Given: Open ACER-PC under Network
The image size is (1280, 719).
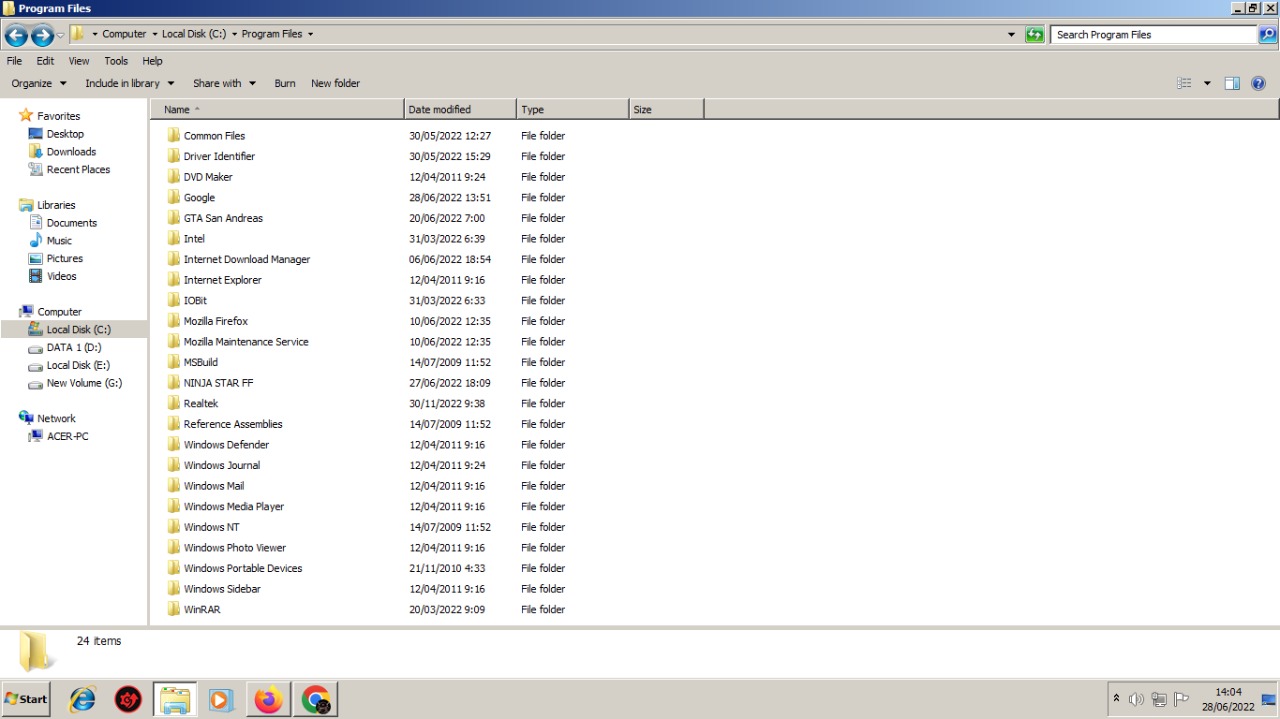Looking at the screenshot, I should (x=67, y=437).
